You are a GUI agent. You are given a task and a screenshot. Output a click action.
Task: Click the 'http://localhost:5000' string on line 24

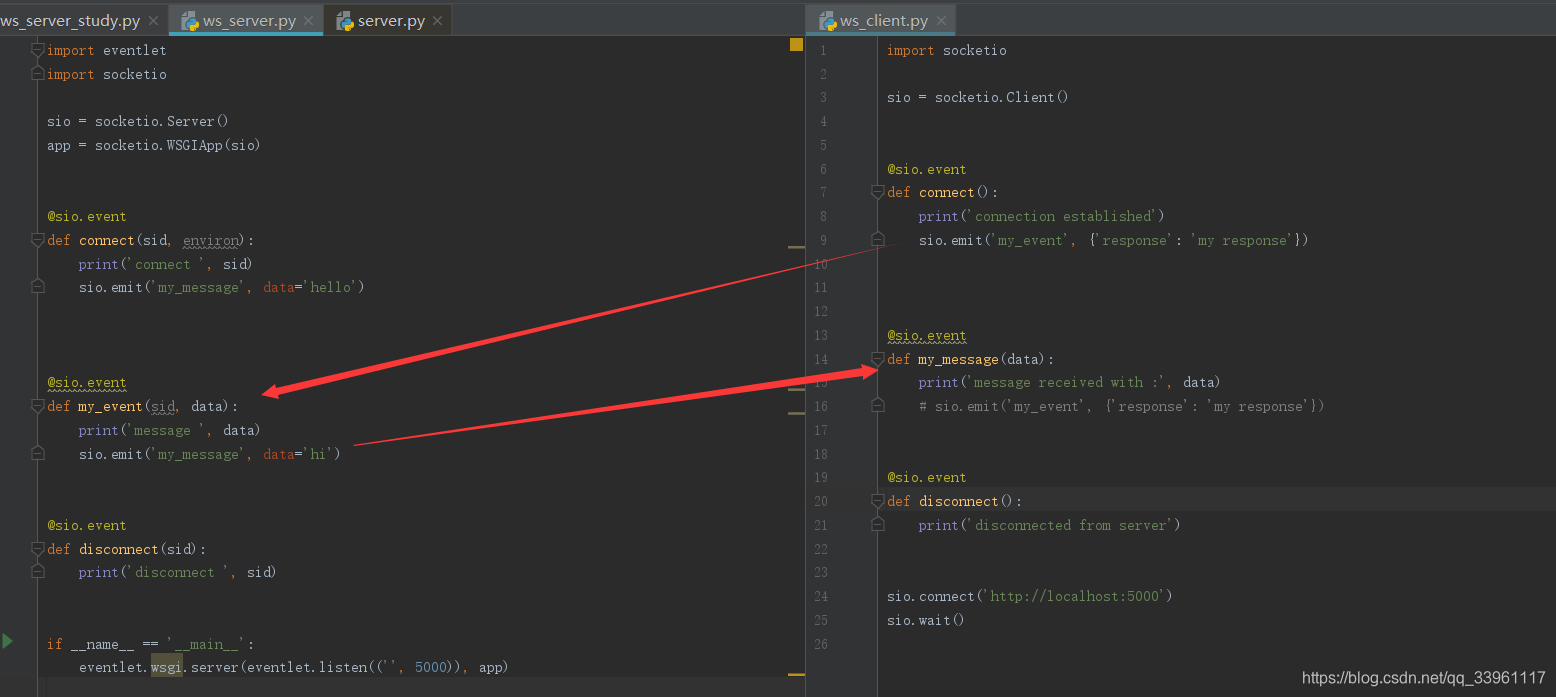coord(1076,596)
